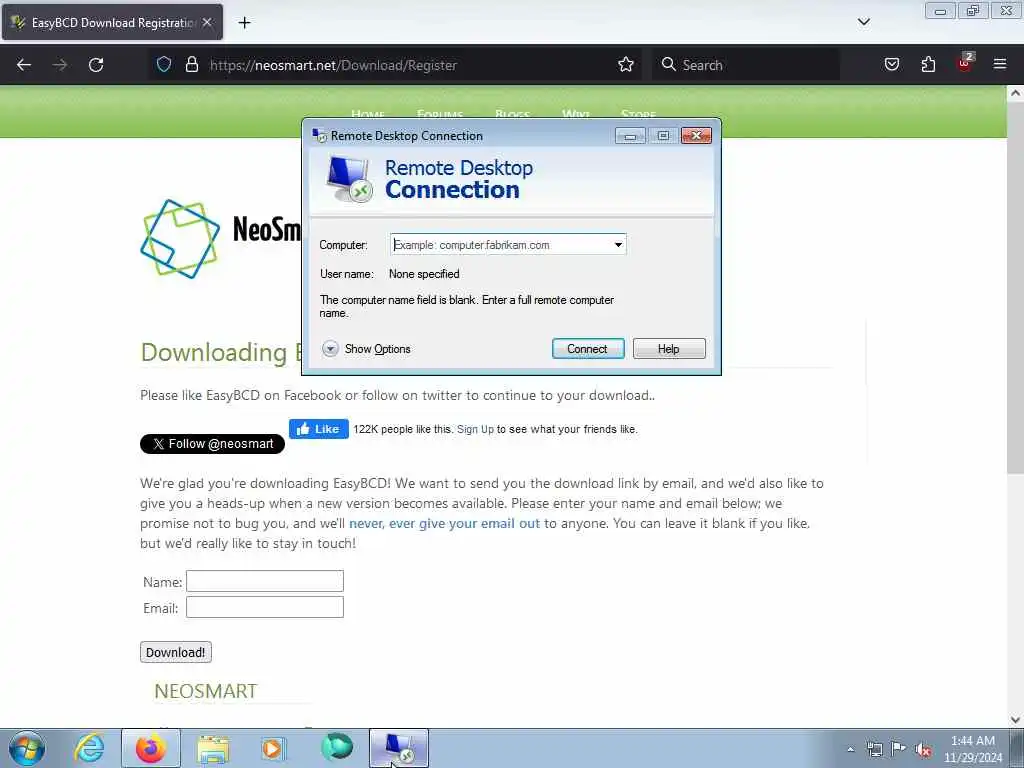Save to Pocket from toolbar
The image size is (1024, 768).
891,64
